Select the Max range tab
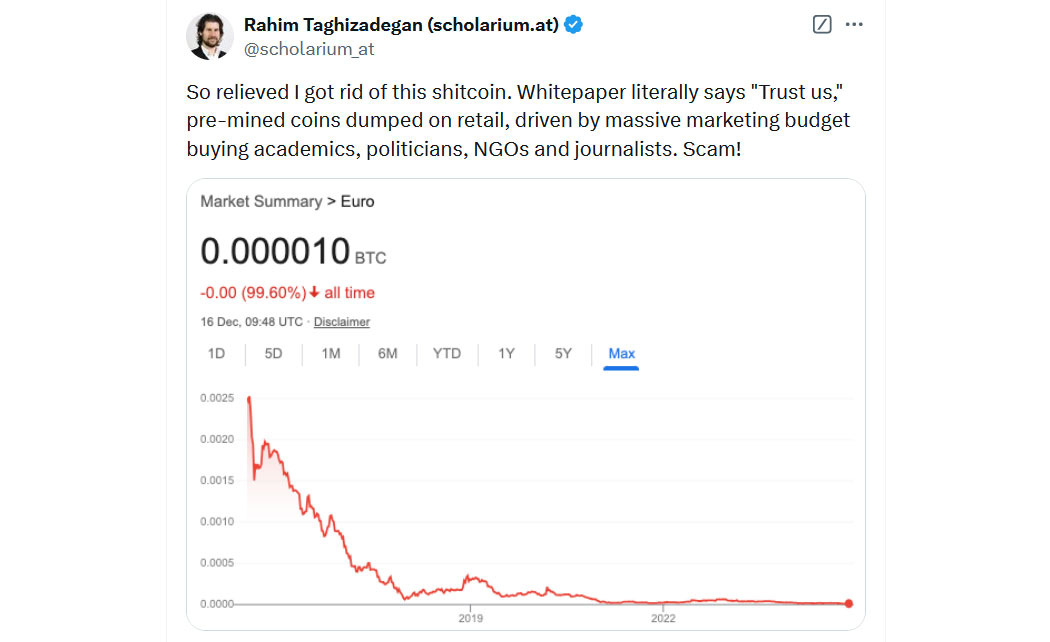Image resolution: width=1050 pixels, height=642 pixels. [x=621, y=353]
